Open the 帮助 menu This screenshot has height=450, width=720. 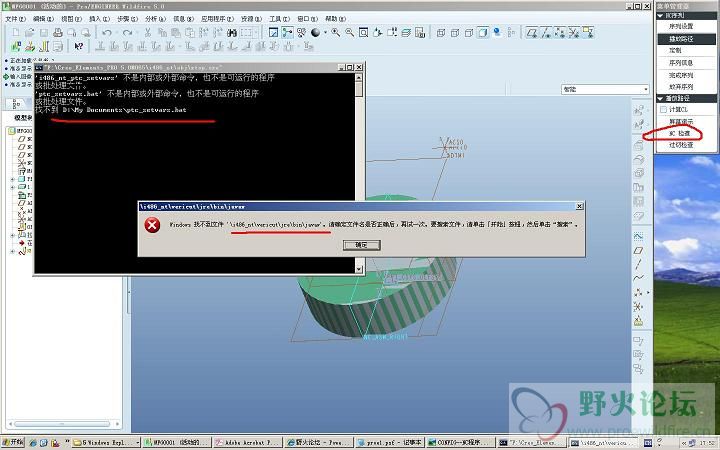click(335, 19)
